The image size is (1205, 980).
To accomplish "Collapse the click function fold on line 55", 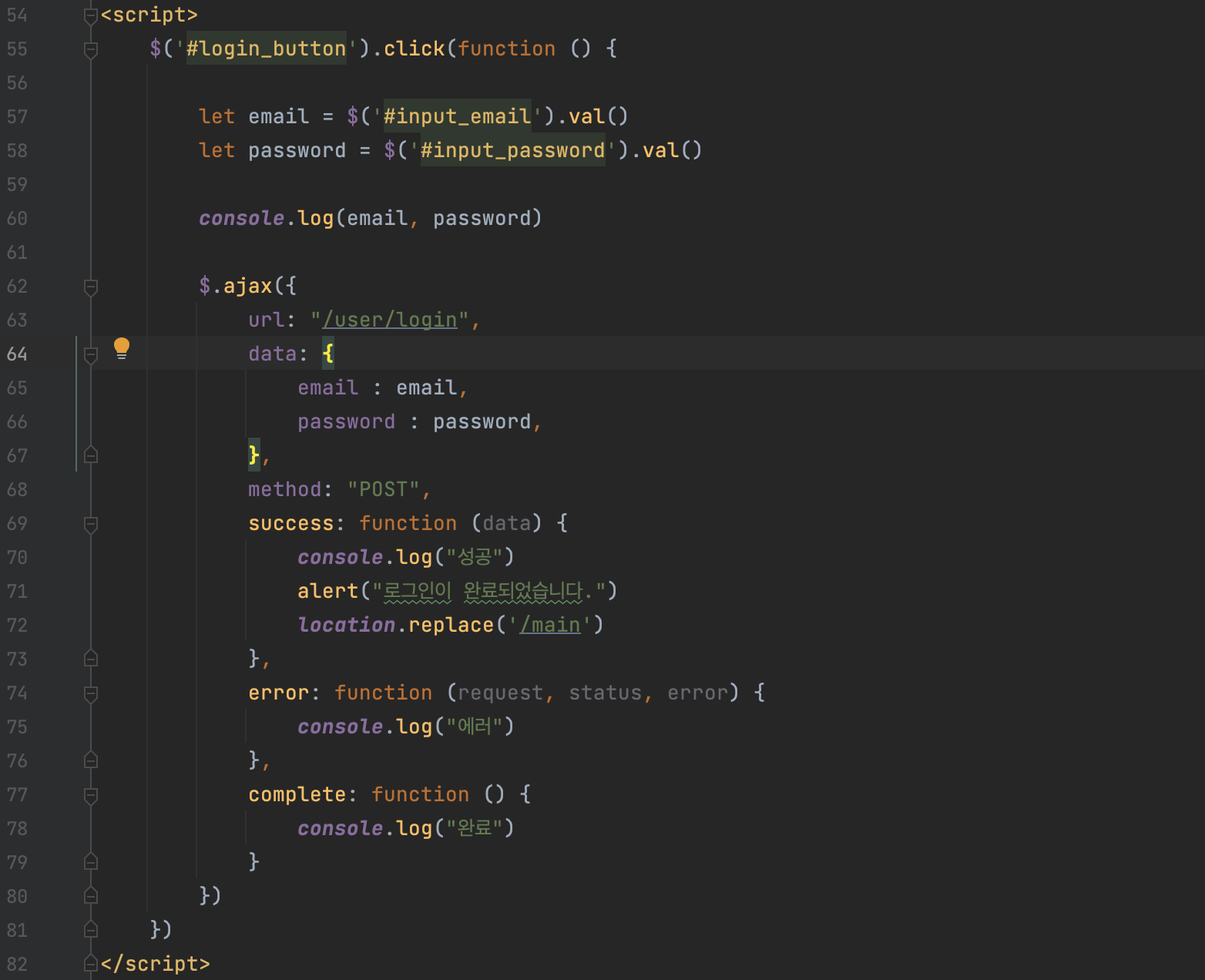I will [x=91, y=49].
